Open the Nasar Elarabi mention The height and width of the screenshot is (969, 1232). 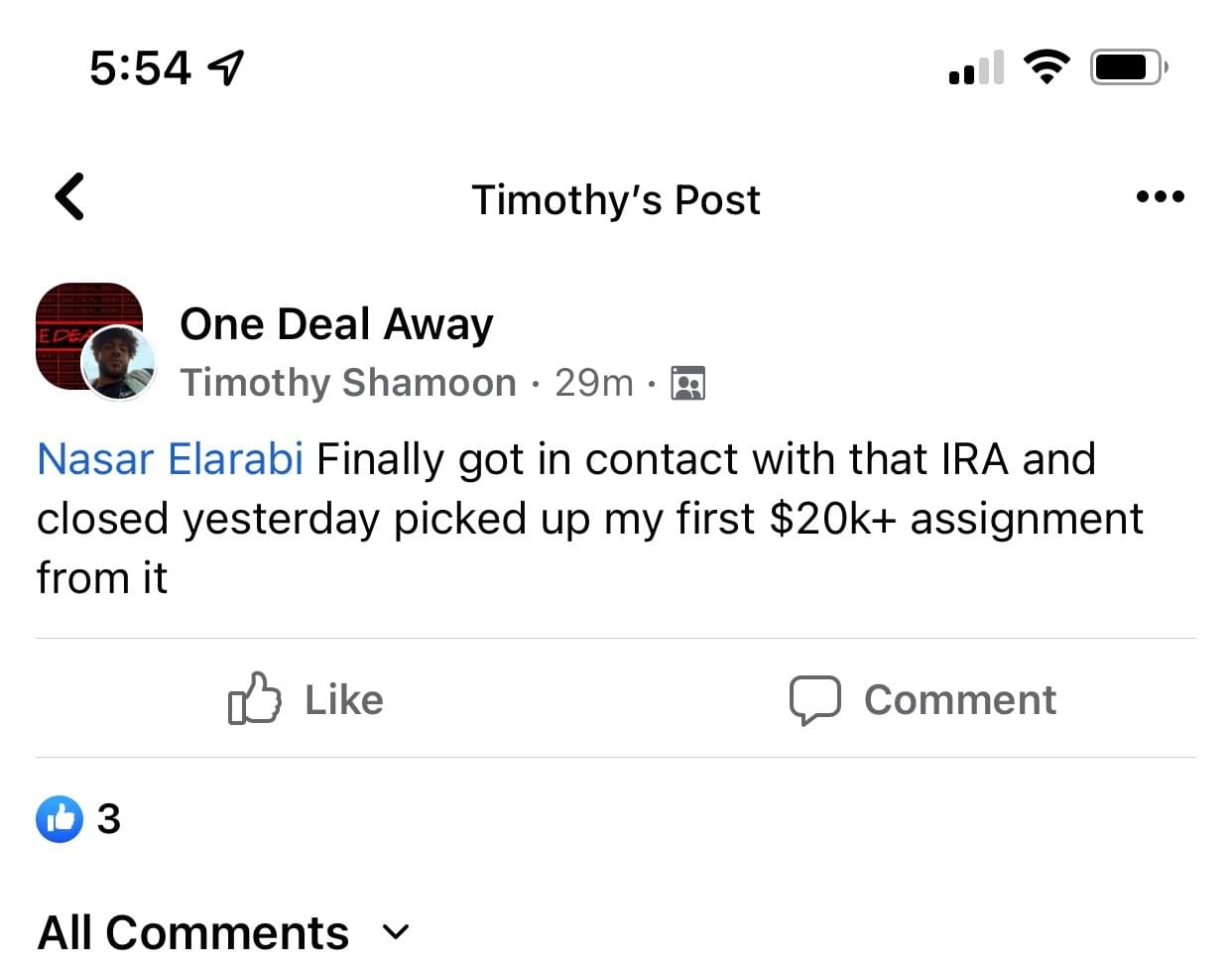click(170, 459)
